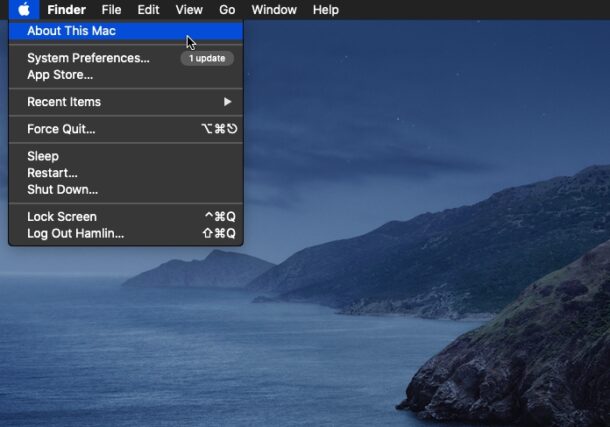Open the View menu
Viewport: 610px width, 427px height.
[189, 10]
